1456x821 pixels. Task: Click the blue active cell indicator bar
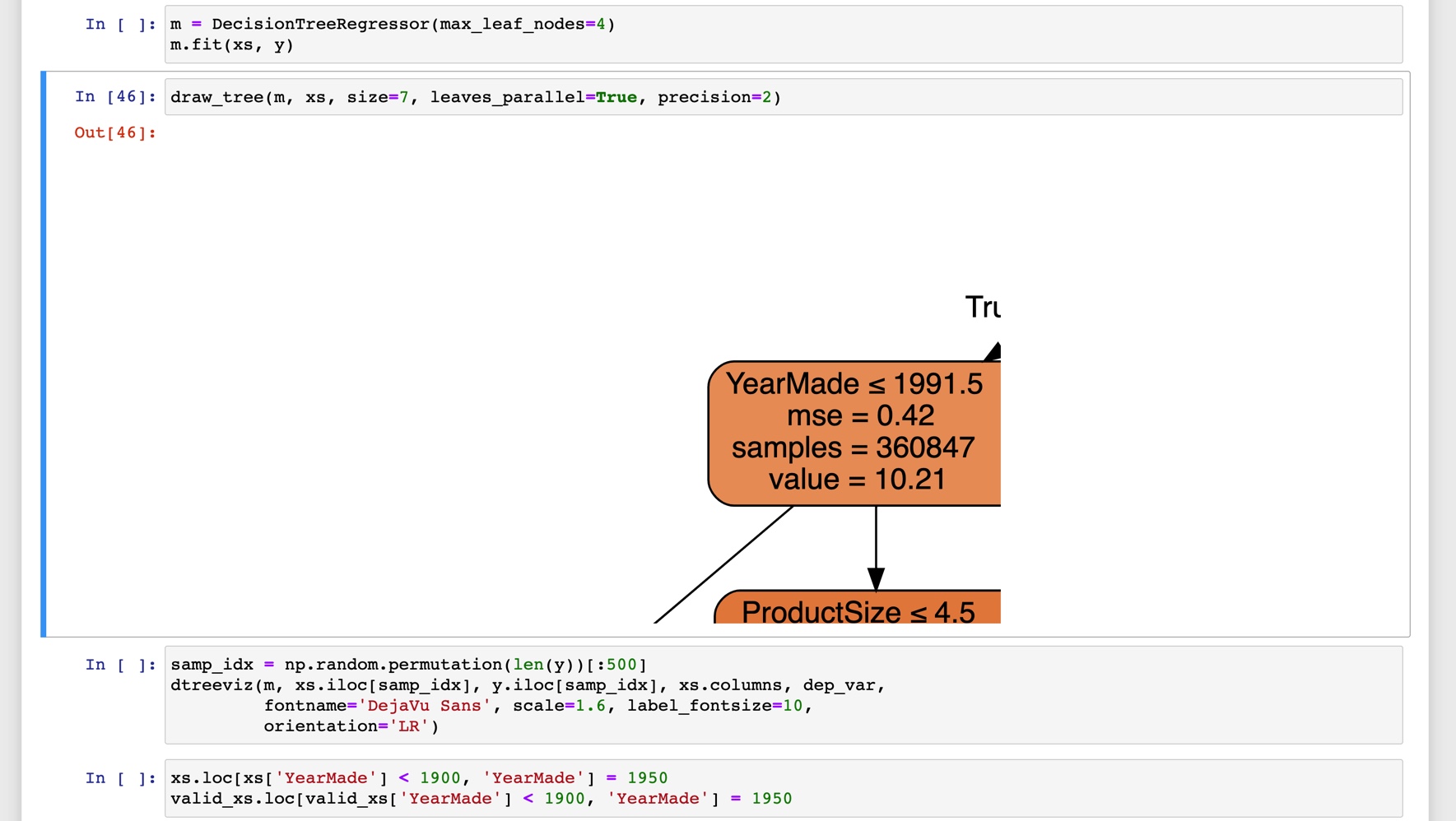coord(44,354)
